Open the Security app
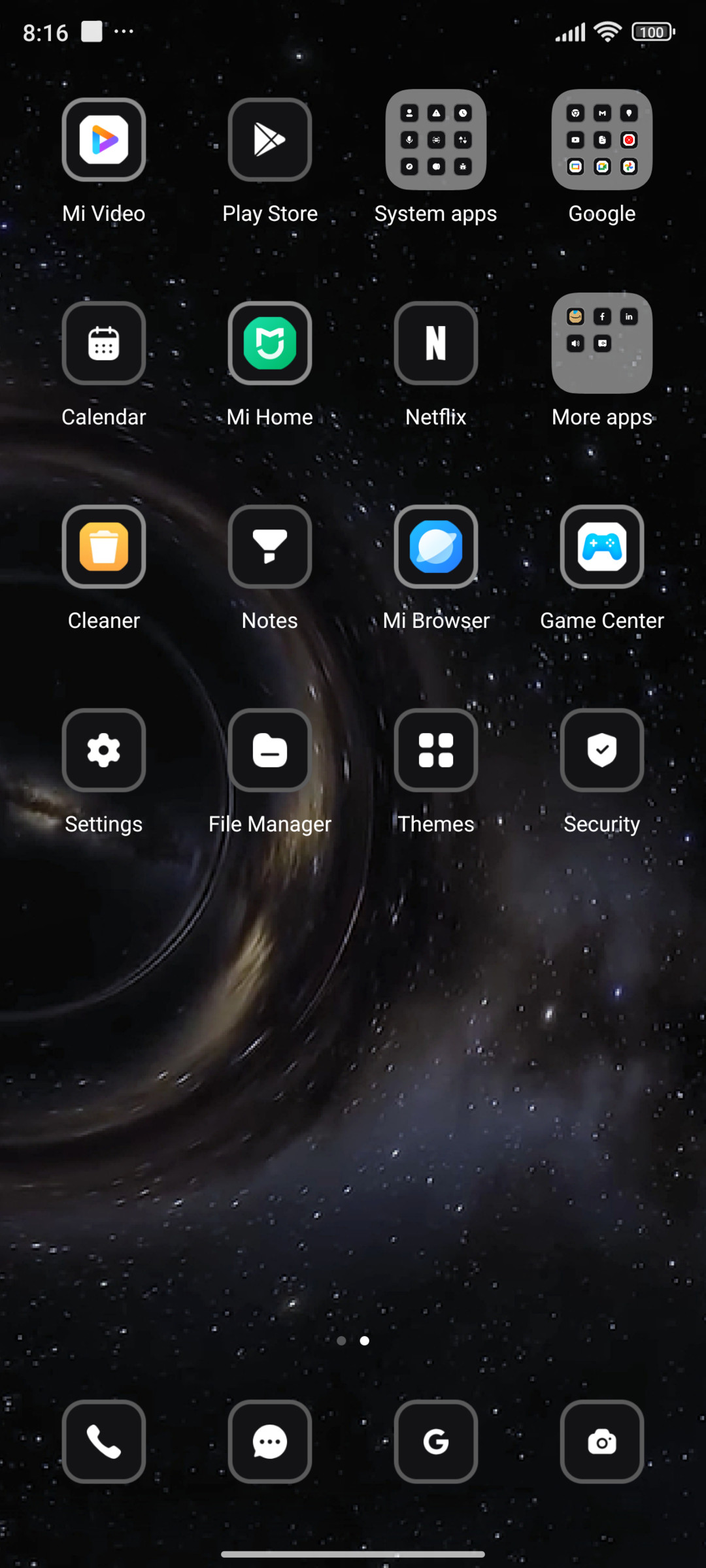This screenshot has width=706, height=1568. tap(602, 750)
